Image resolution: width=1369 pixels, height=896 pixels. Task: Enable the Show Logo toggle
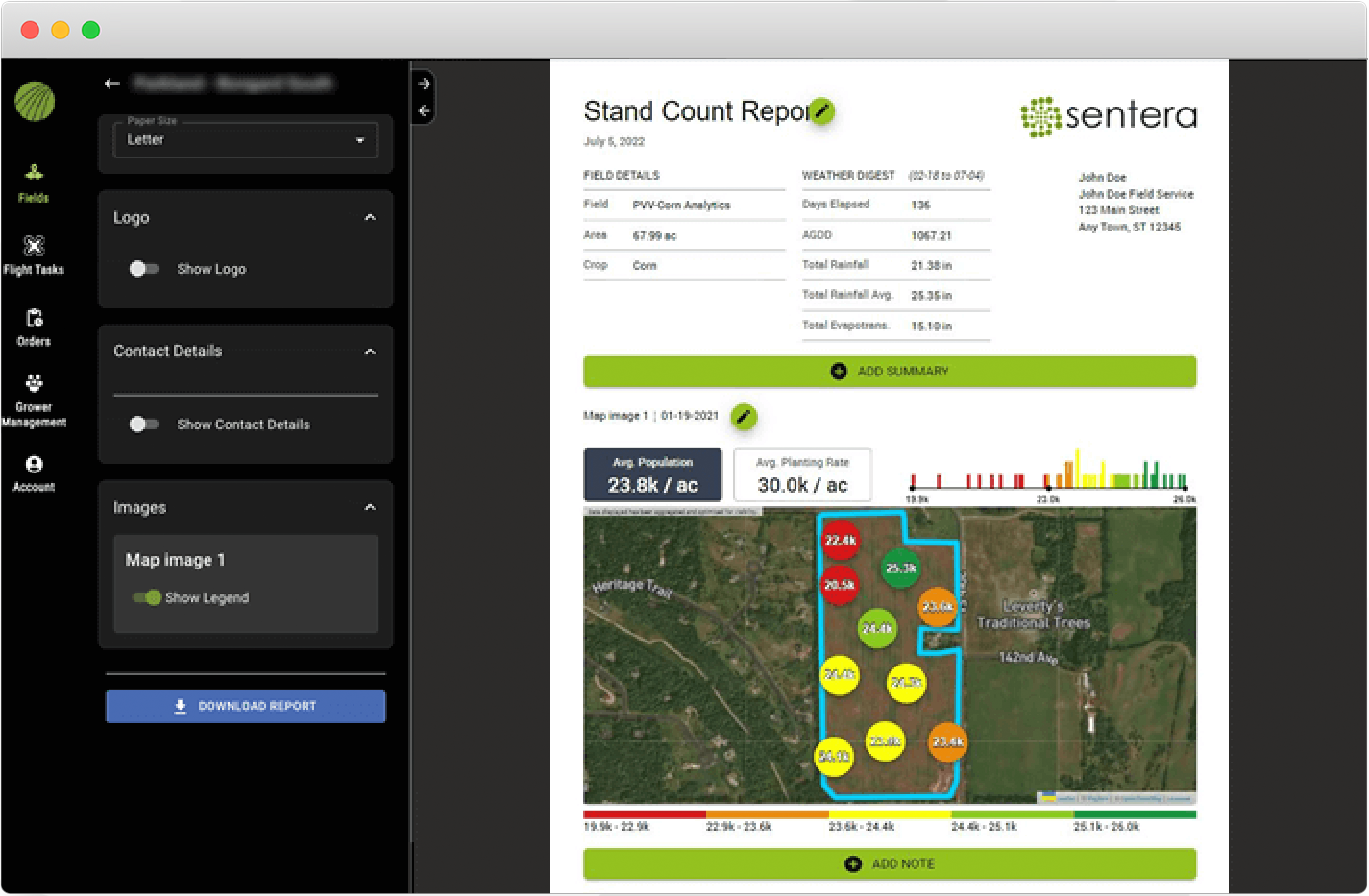coord(144,269)
